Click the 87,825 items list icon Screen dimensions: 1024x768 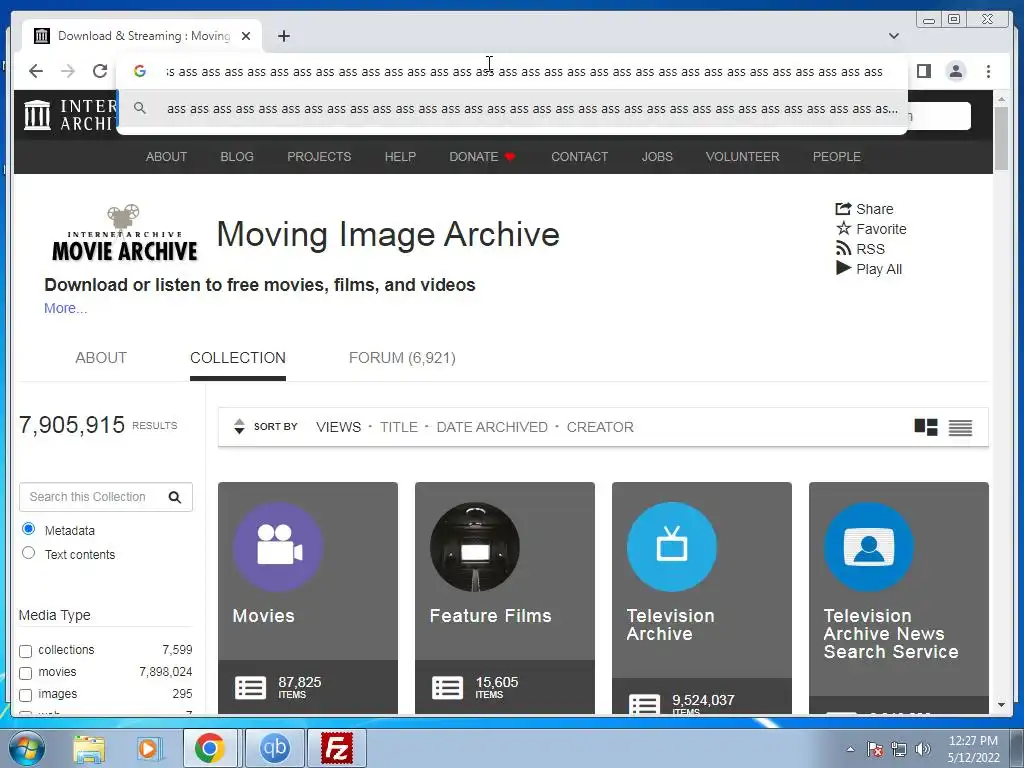tap(250, 687)
